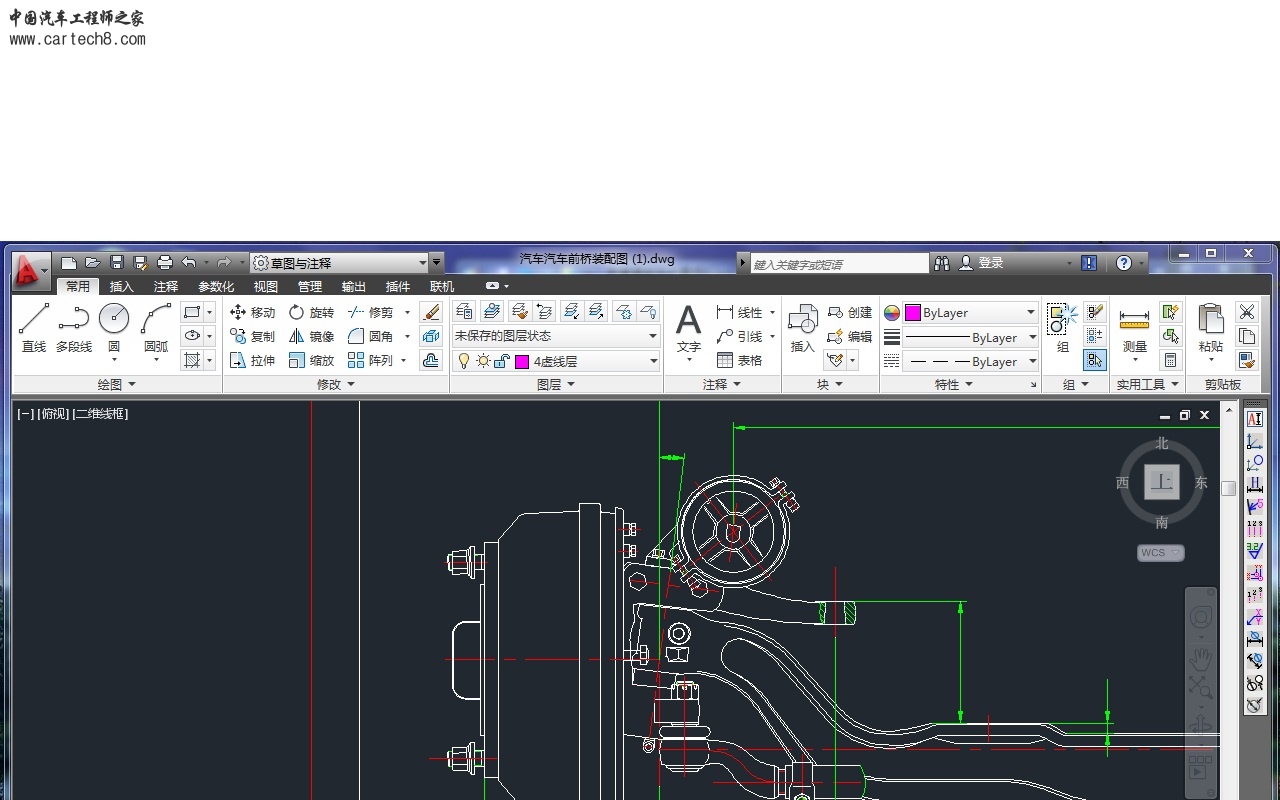Click the keyword search input field
Screen dimensions: 1280x800
coord(840,264)
